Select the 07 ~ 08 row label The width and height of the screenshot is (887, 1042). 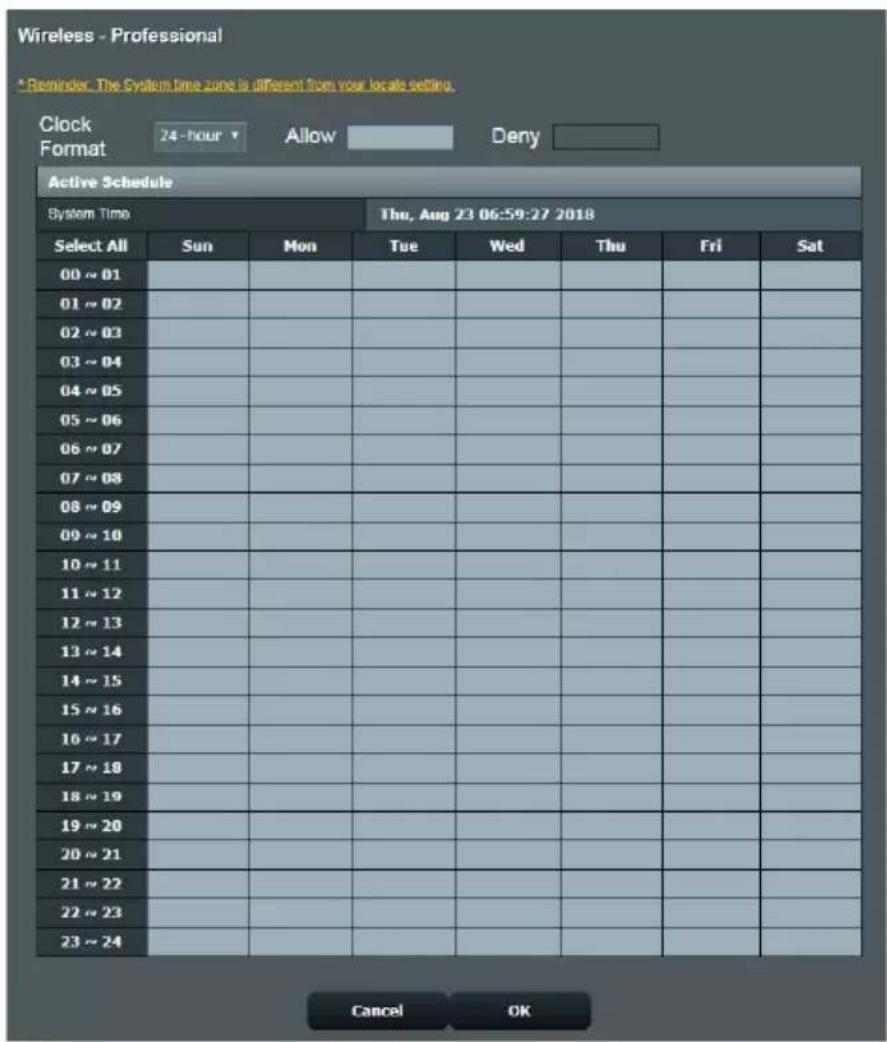coord(92,478)
